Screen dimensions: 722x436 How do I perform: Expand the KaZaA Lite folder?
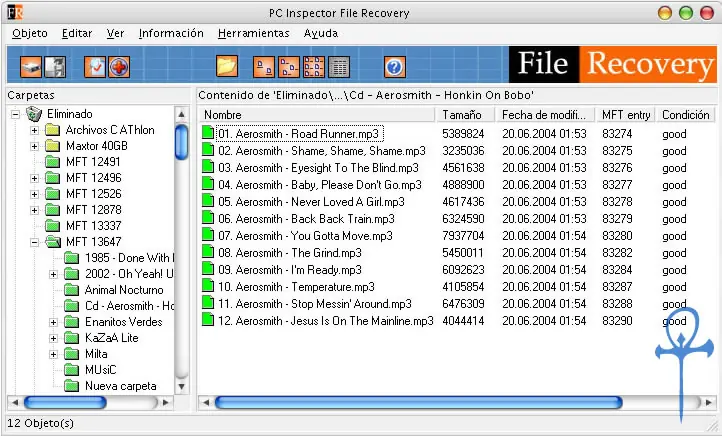(x=53, y=338)
